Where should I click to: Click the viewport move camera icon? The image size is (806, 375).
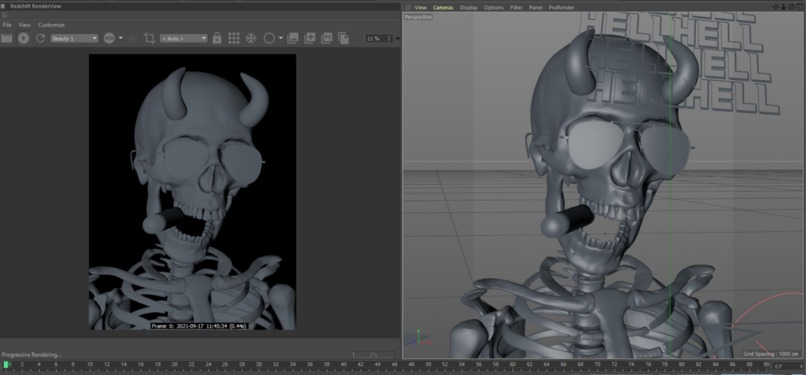click(776, 7)
